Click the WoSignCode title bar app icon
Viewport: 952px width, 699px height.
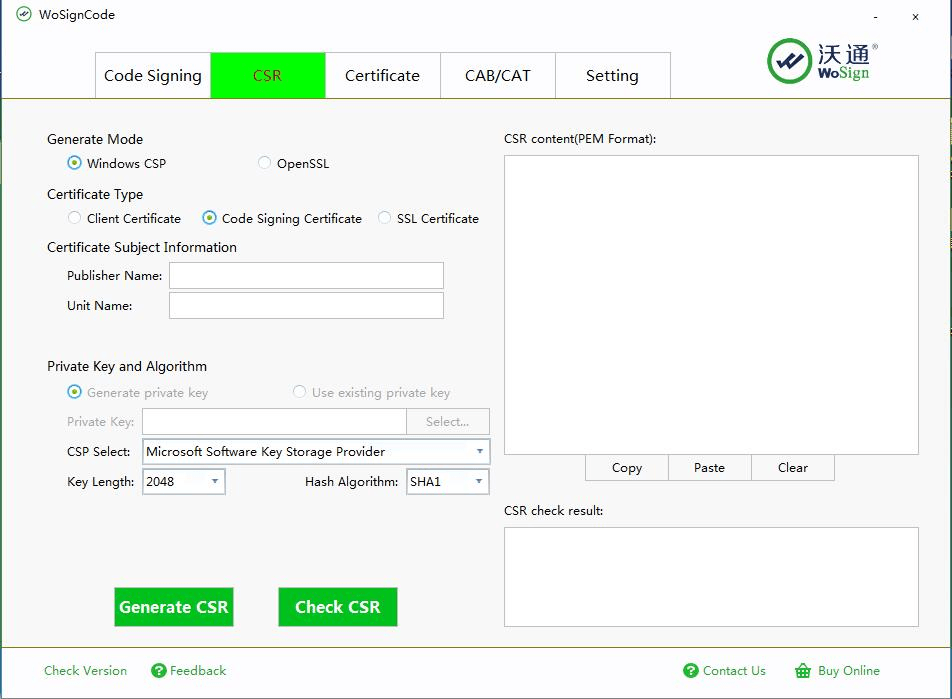(x=24, y=15)
